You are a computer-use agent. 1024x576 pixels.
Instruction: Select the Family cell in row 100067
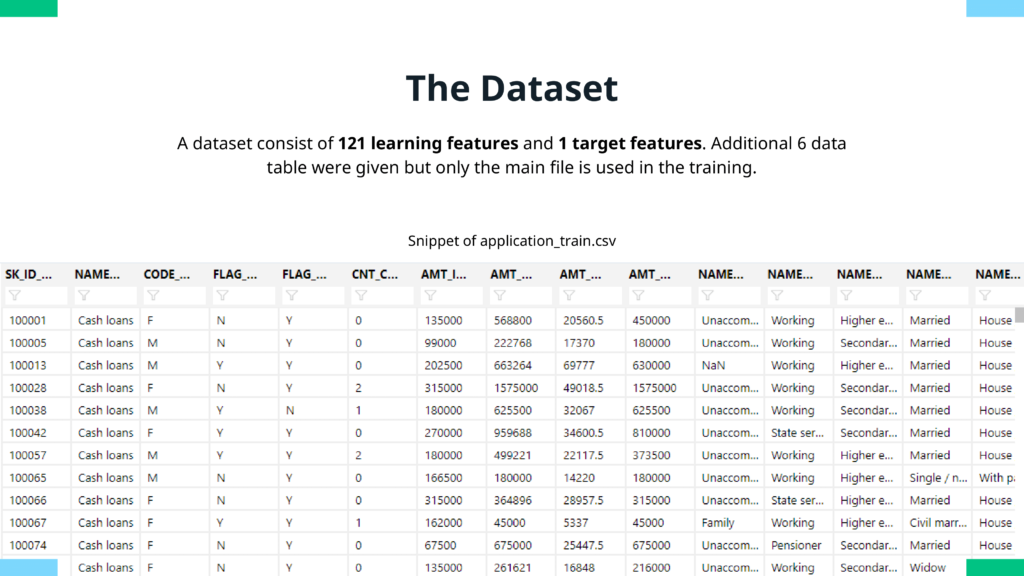coord(718,523)
